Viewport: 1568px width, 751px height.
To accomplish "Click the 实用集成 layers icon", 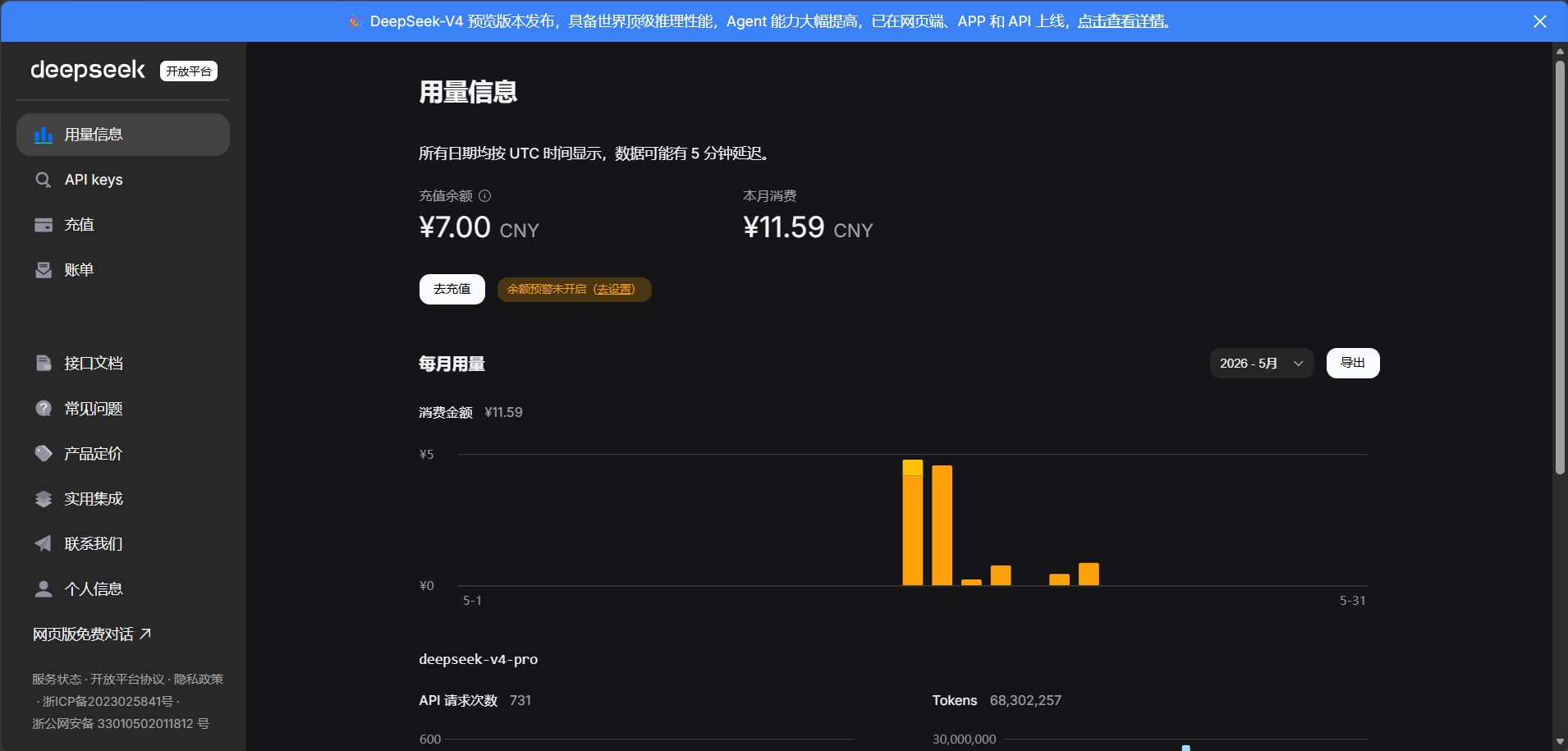I will (44, 498).
